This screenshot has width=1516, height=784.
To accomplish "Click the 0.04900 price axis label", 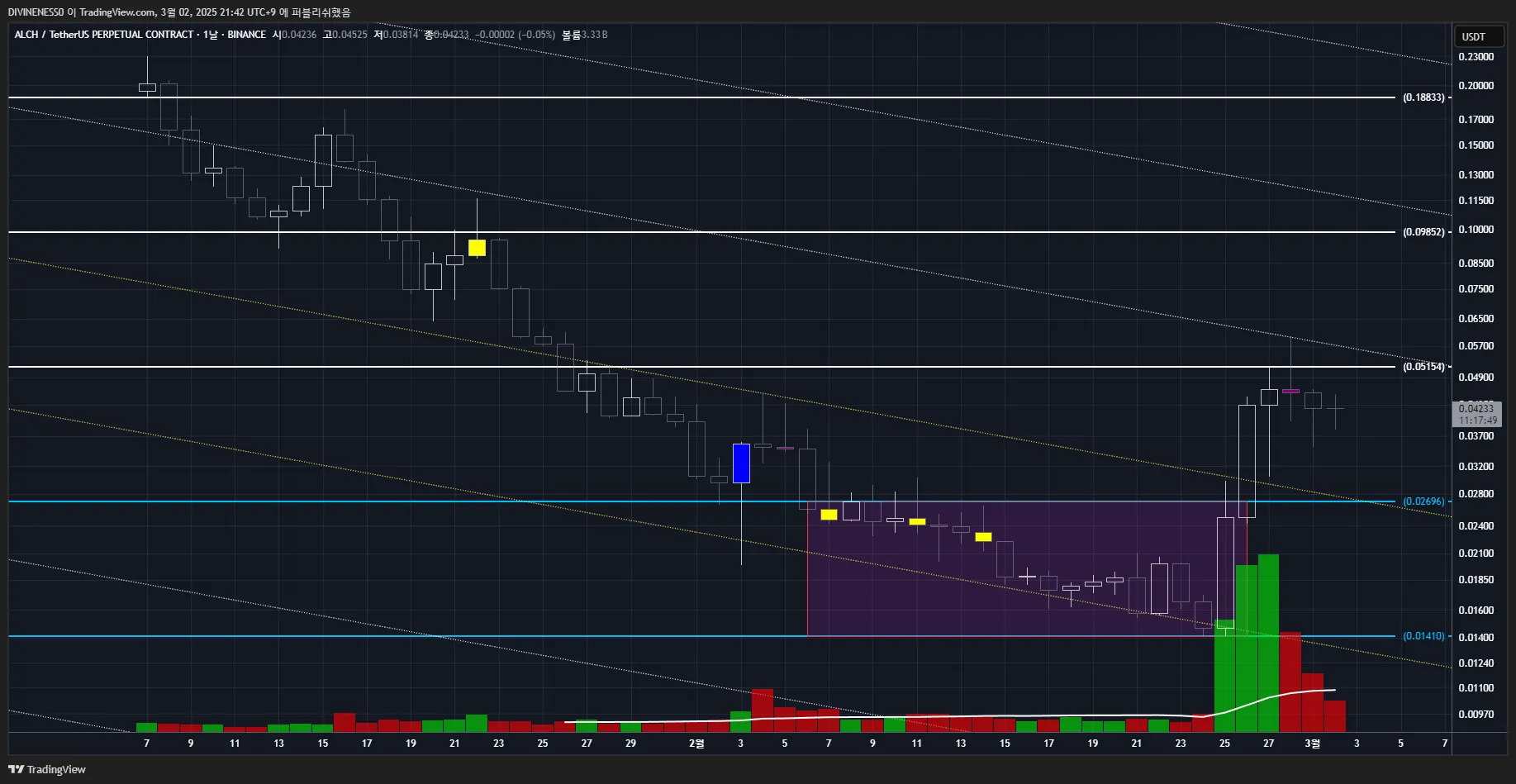I will [x=1476, y=378].
